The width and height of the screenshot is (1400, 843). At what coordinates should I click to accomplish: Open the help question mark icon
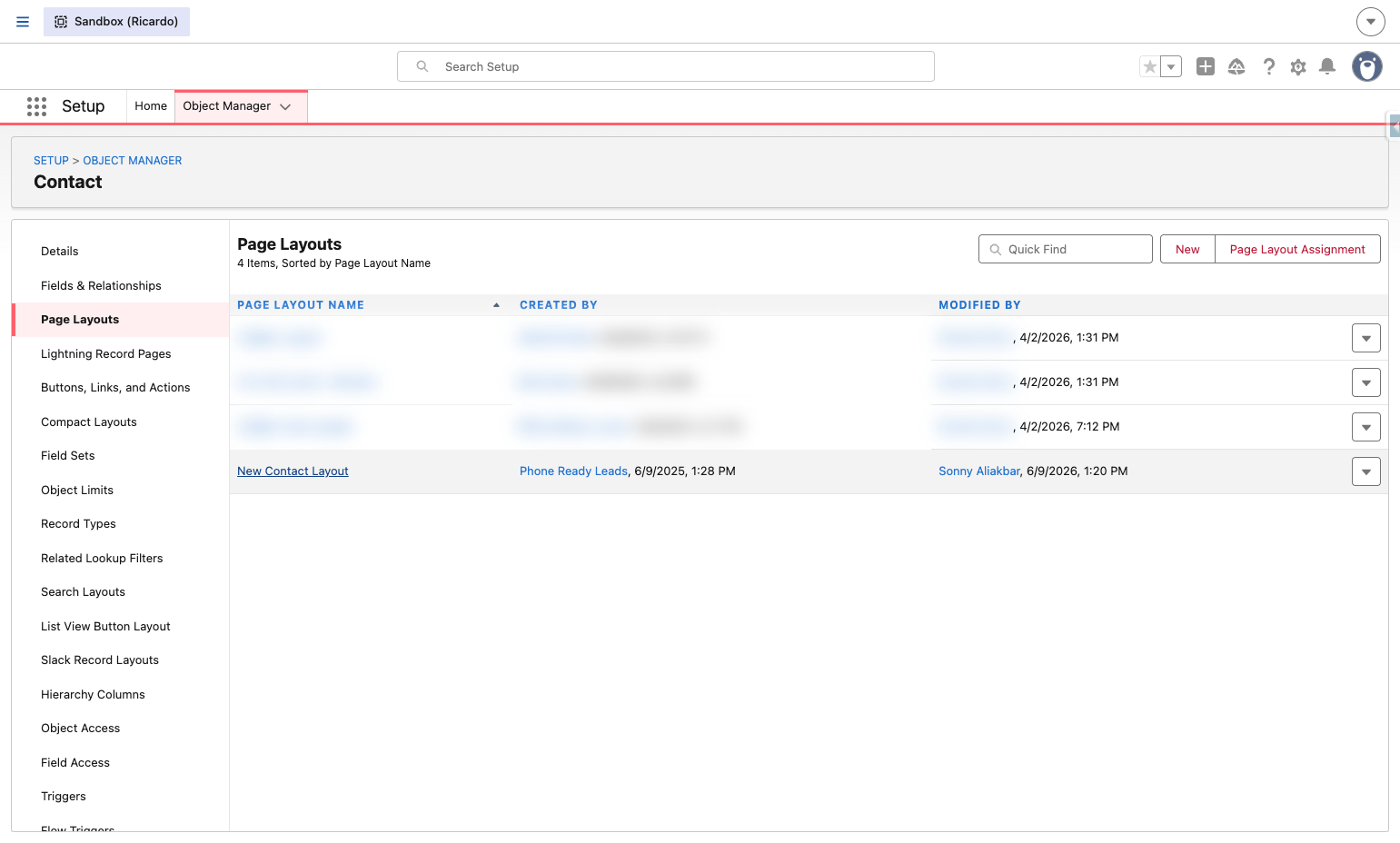click(1269, 66)
